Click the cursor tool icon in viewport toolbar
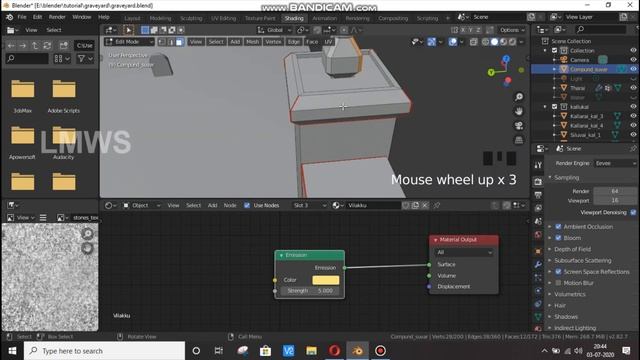640x360 pixels. tap(128, 30)
